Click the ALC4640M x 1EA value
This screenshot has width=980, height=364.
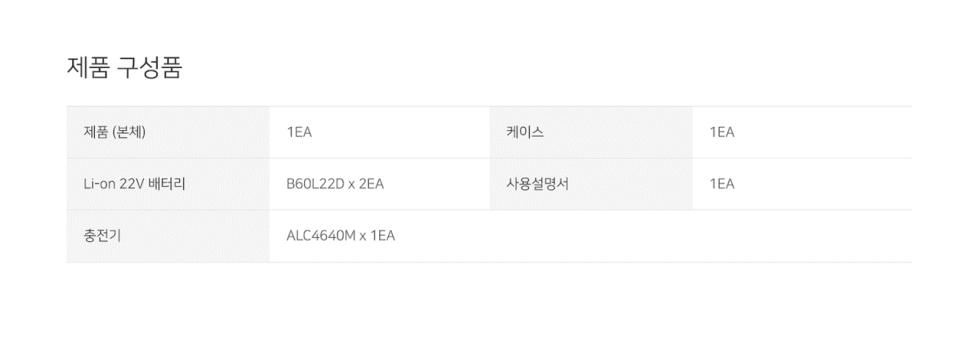pyautogui.click(x=341, y=236)
